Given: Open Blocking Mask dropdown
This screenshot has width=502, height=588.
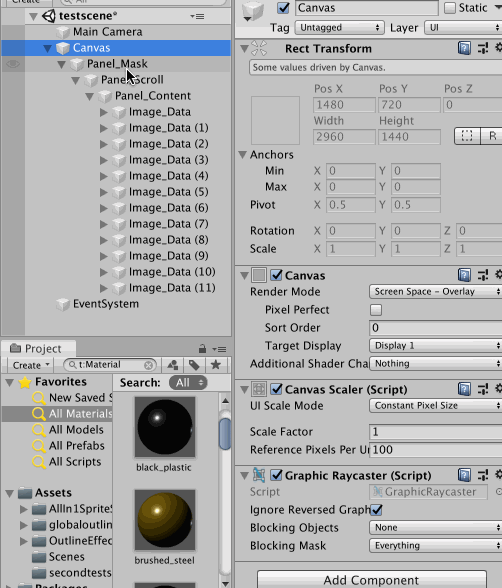Looking at the screenshot, I should tap(435, 546).
